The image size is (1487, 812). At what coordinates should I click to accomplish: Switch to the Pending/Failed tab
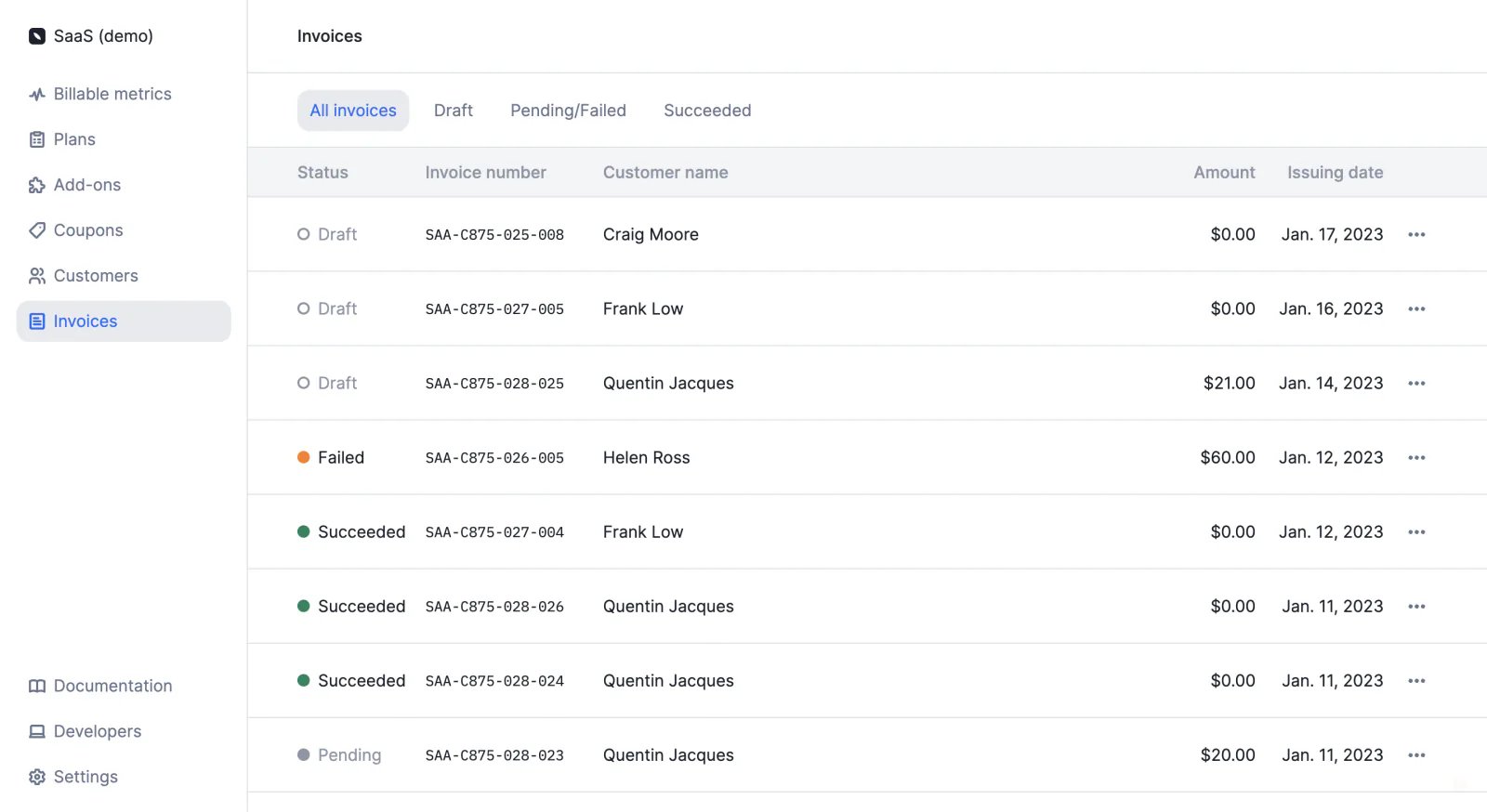568,111
